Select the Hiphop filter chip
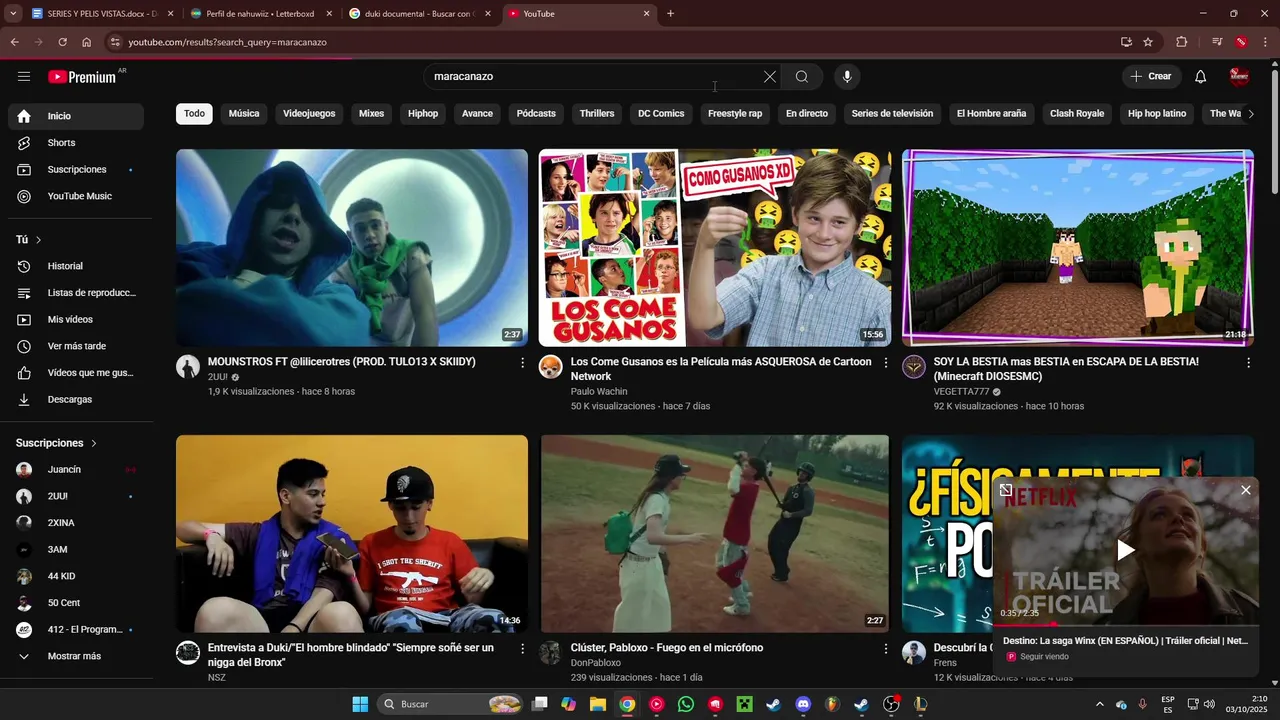Viewport: 1280px width, 720px height. (423, 114)
